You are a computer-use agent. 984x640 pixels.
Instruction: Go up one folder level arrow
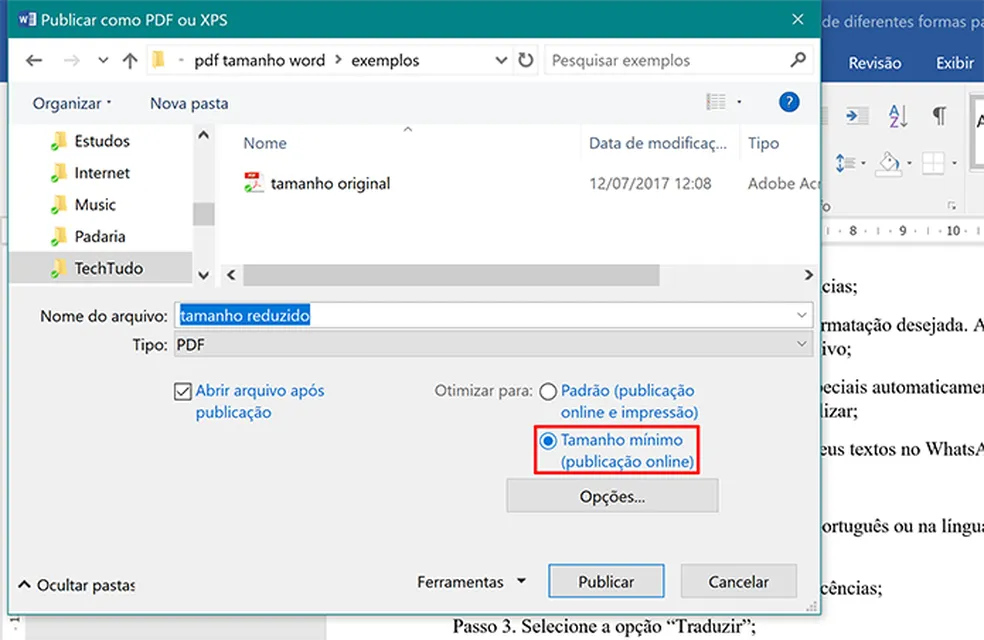click(x=130, y=60)
